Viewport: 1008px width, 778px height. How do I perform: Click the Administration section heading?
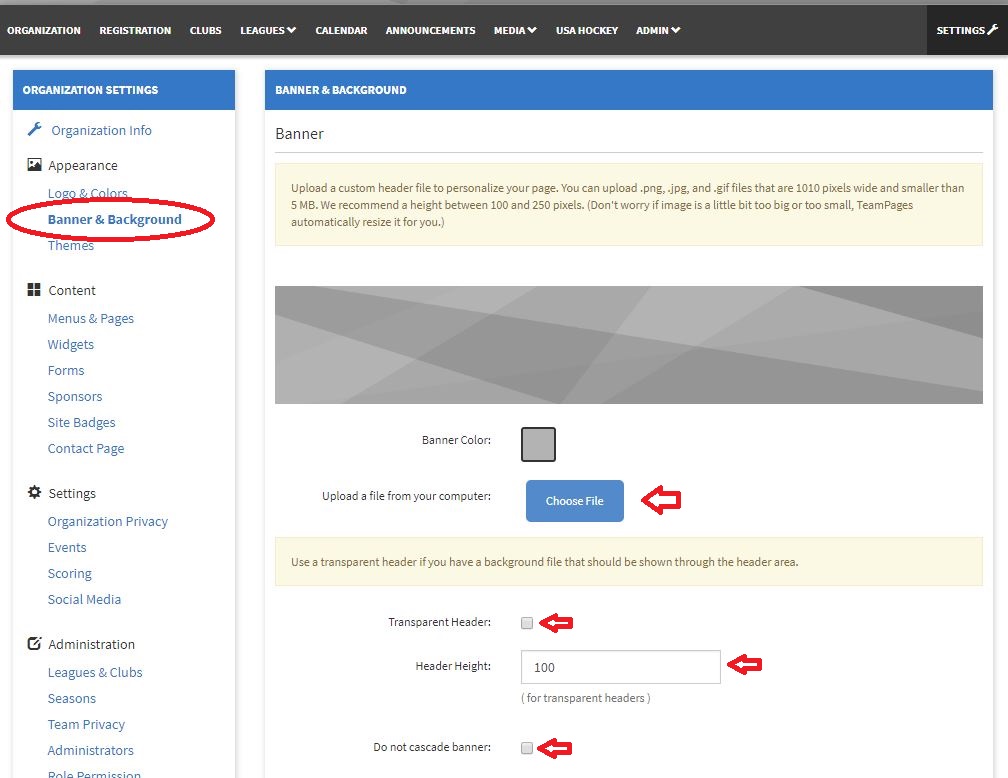pos(91,644)
